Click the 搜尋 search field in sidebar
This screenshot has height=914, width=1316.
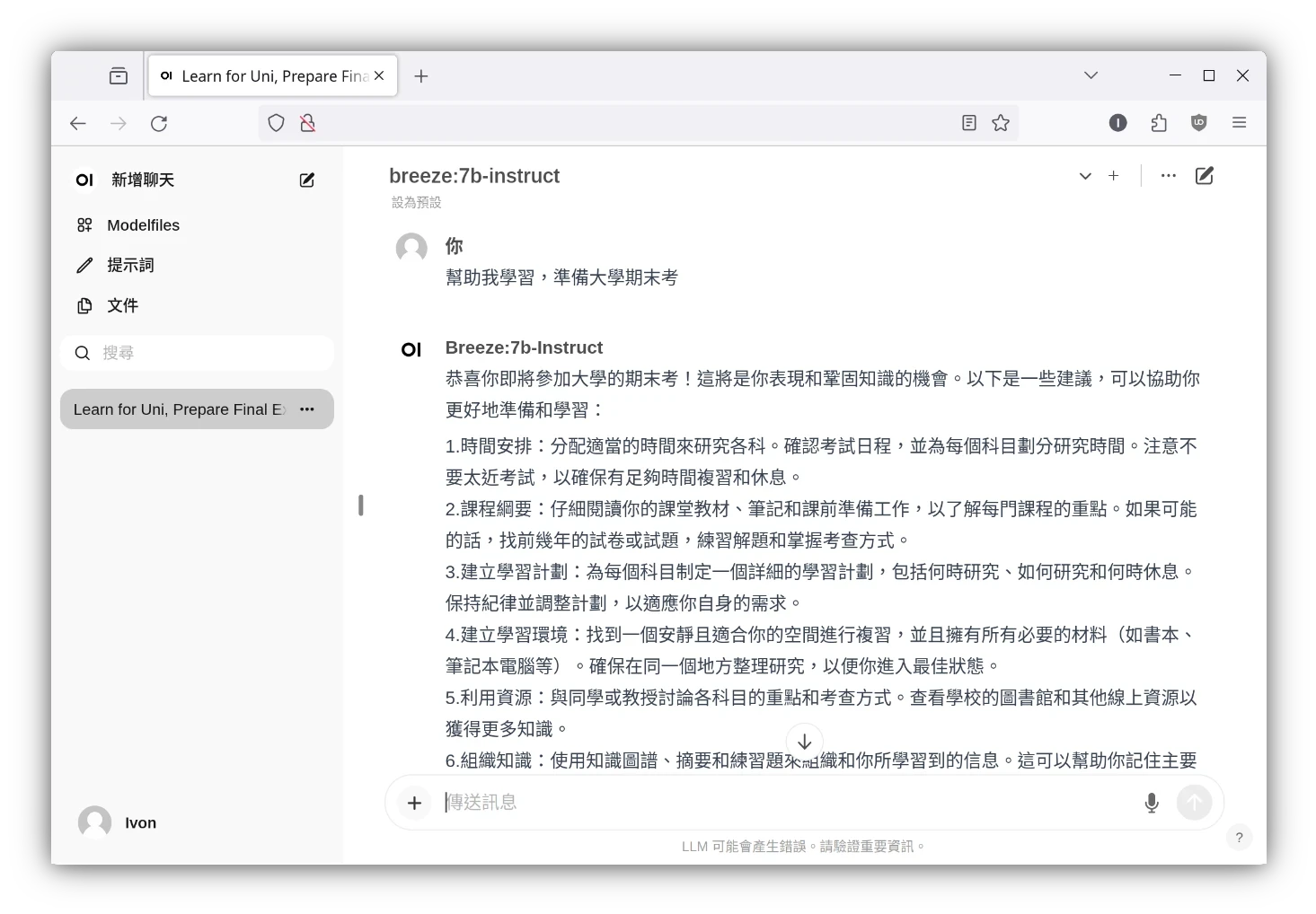(207, 353)
